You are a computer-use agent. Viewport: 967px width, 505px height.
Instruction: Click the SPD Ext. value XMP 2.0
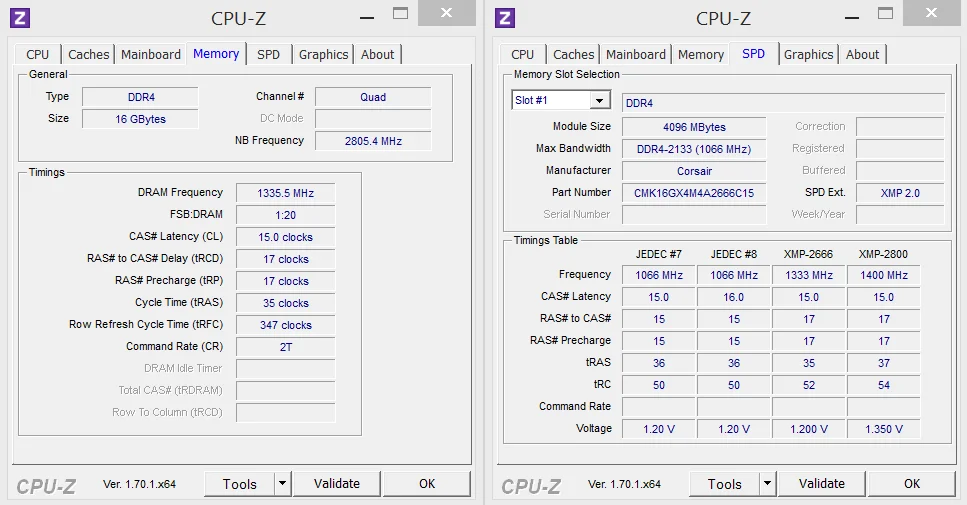pos(900,193)
